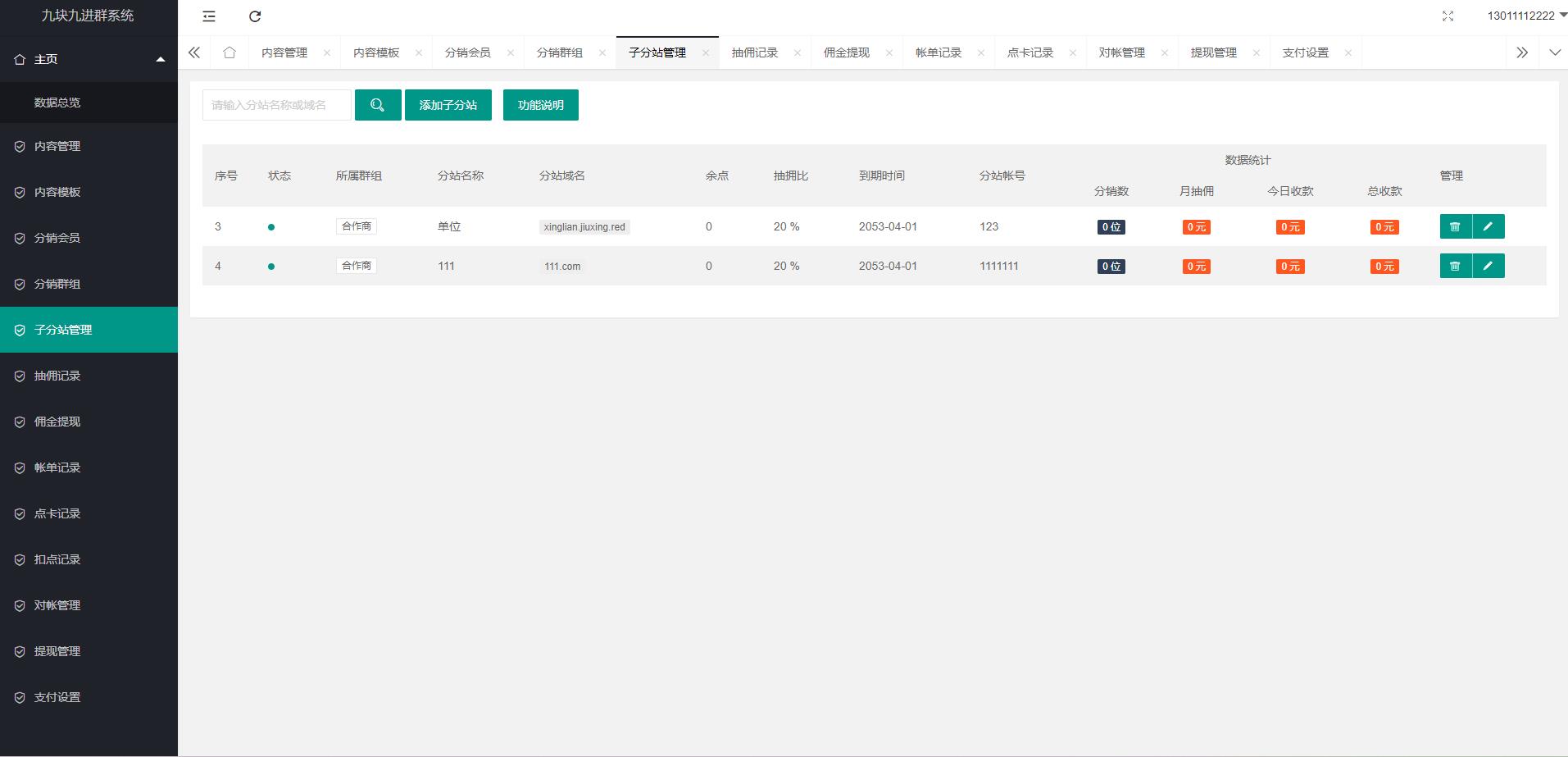Viewport: 1568px width, 757px height.
Task: Open the tab options dropdown arrow
Action: tap(1554, 52)
